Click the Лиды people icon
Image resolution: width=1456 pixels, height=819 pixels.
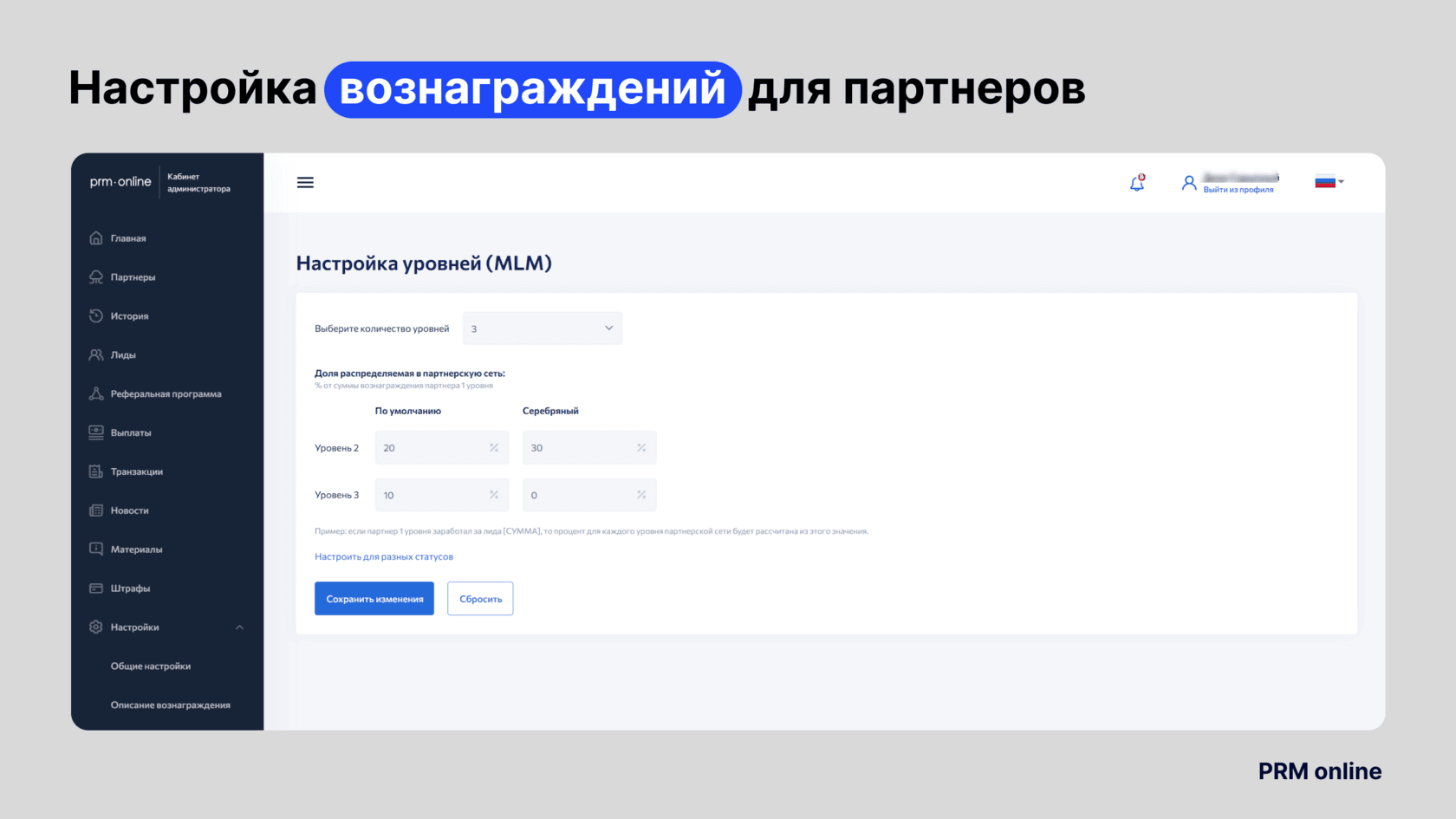coord(96,355)
